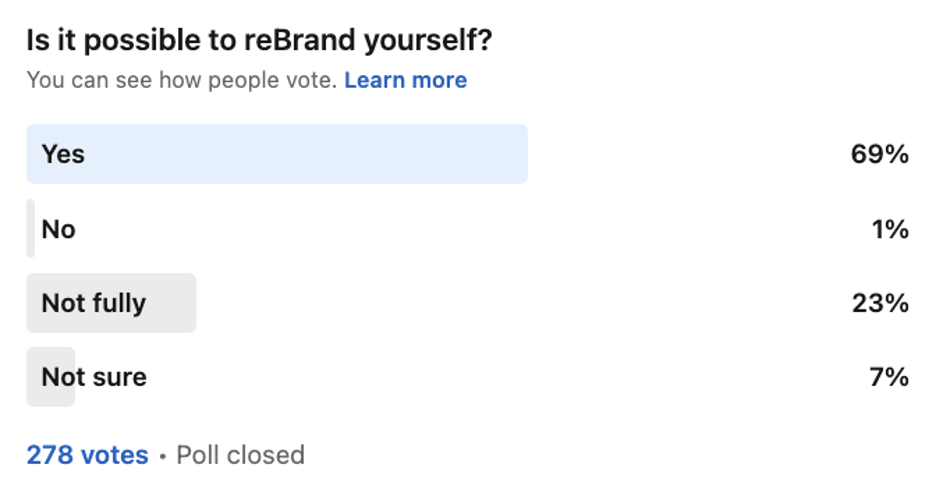Click the Poll closed status text
Viewport: 936px width, 482px height.
click(x=241, y=455)
